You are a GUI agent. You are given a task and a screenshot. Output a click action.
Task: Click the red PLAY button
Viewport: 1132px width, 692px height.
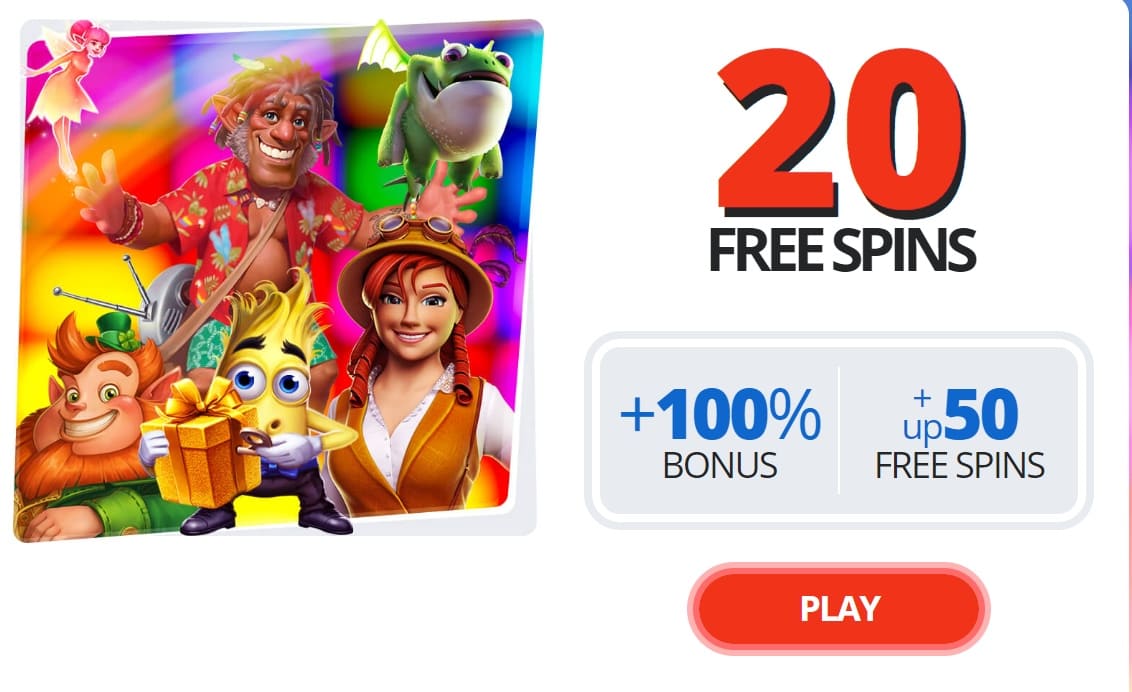point(838,608)
